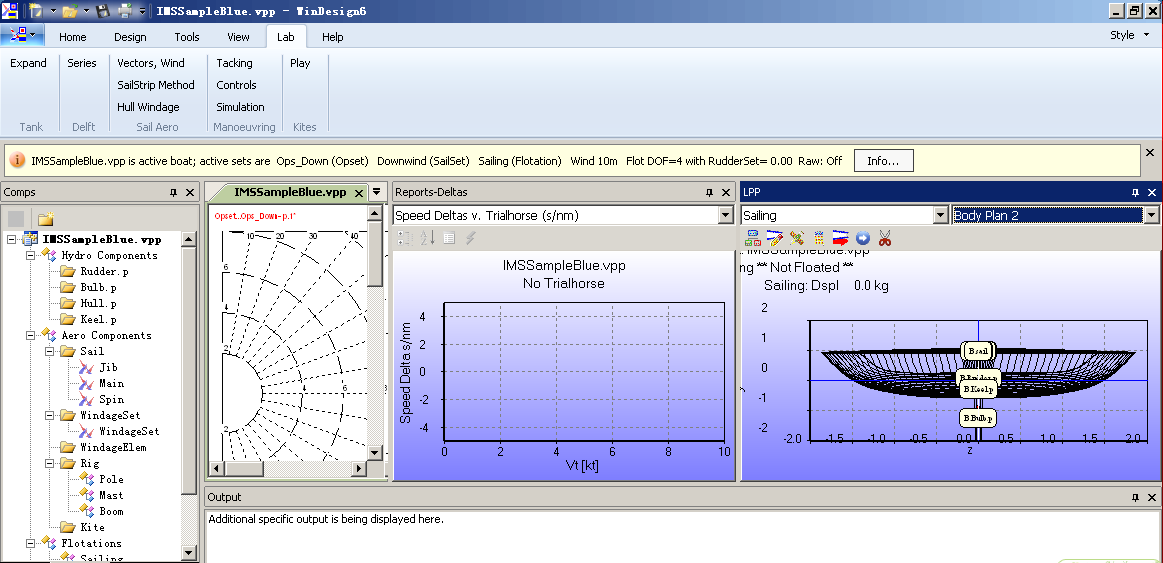The height and width of the screenshot is (563, 1163).
Task: Collapse the Flotations node
Action: (30, 543)
